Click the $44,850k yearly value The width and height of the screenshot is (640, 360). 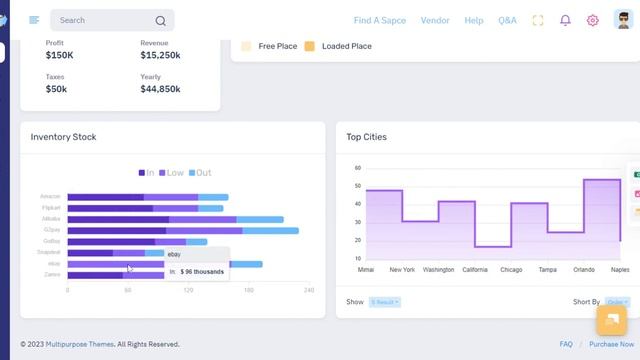click(x=160, y=89)
